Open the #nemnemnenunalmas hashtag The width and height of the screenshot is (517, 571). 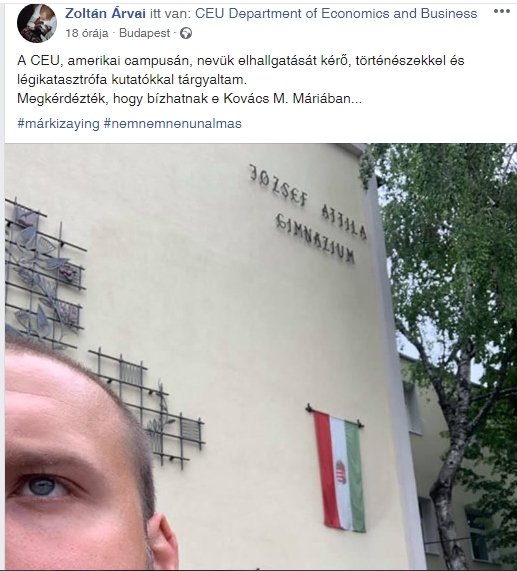pos(173,124)
